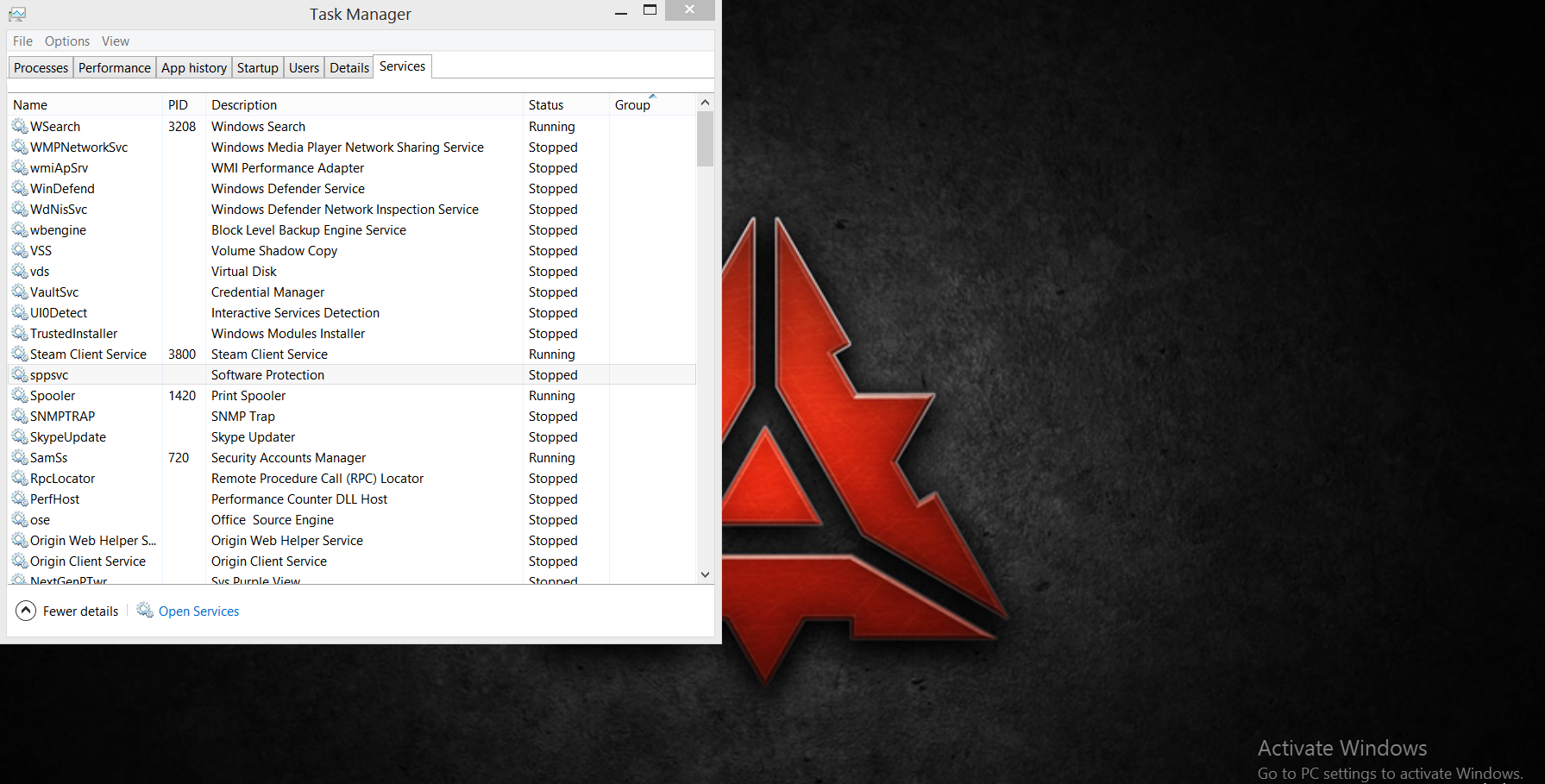
Task: Sort services by PID column header
Action: [x=184, y=104]
